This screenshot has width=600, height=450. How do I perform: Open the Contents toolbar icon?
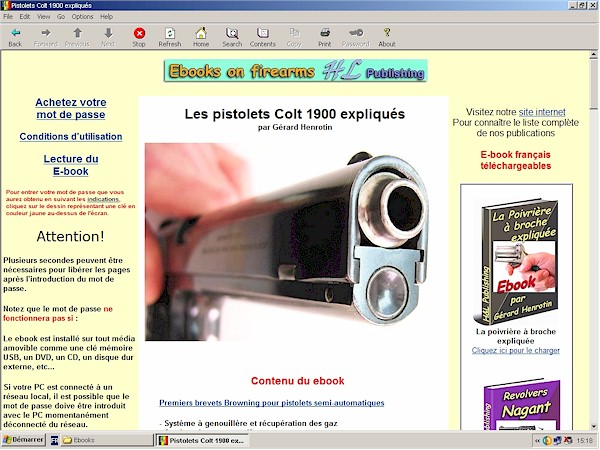click(x=263, y=33)
